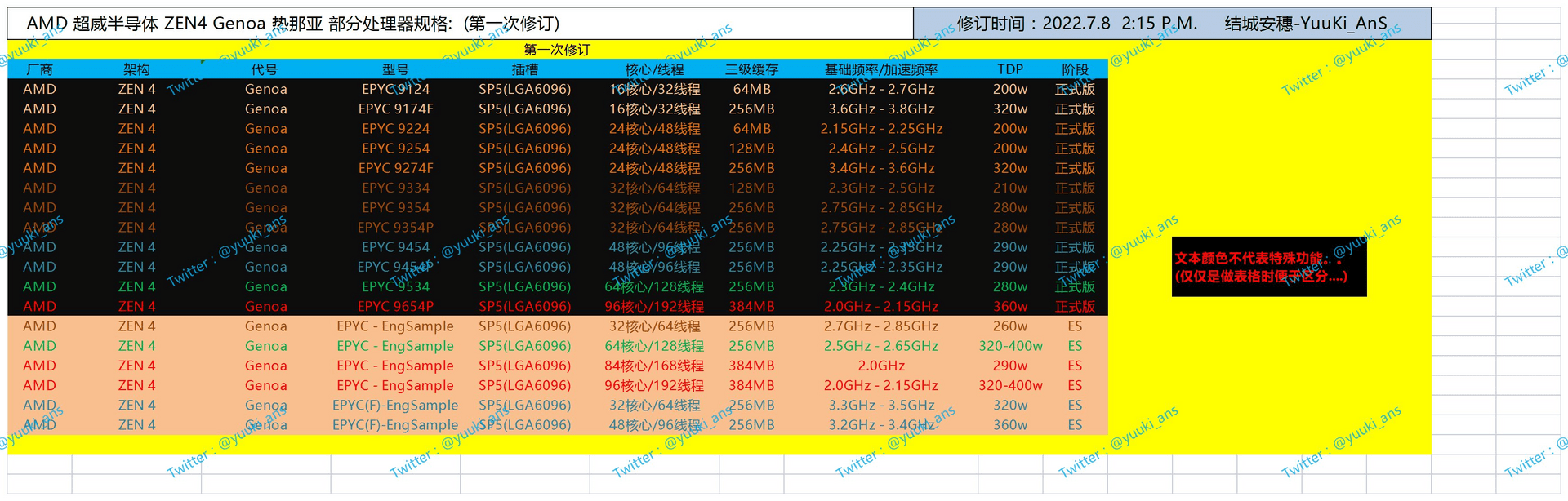The height and width of the screenshot is (501, 1568).
Task: Click the black note box with red text
Action: click(x=1268, y=267)
